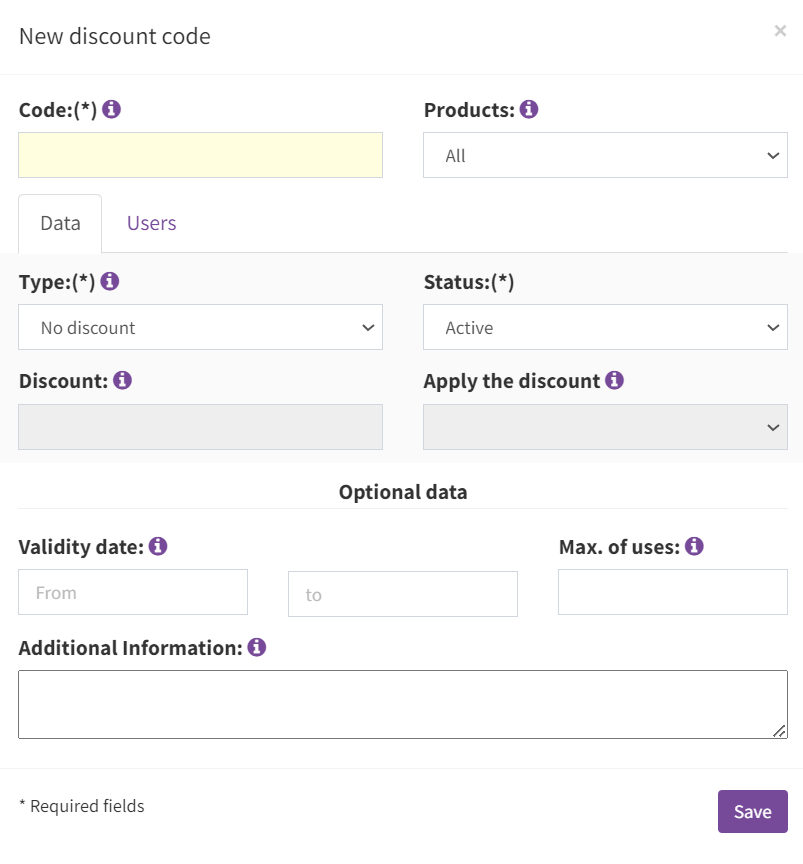Image resolution: width=803 pixels, height=864 pixels.
Task: Show the Max. of uses info icon
Action: tap(694, 546)
